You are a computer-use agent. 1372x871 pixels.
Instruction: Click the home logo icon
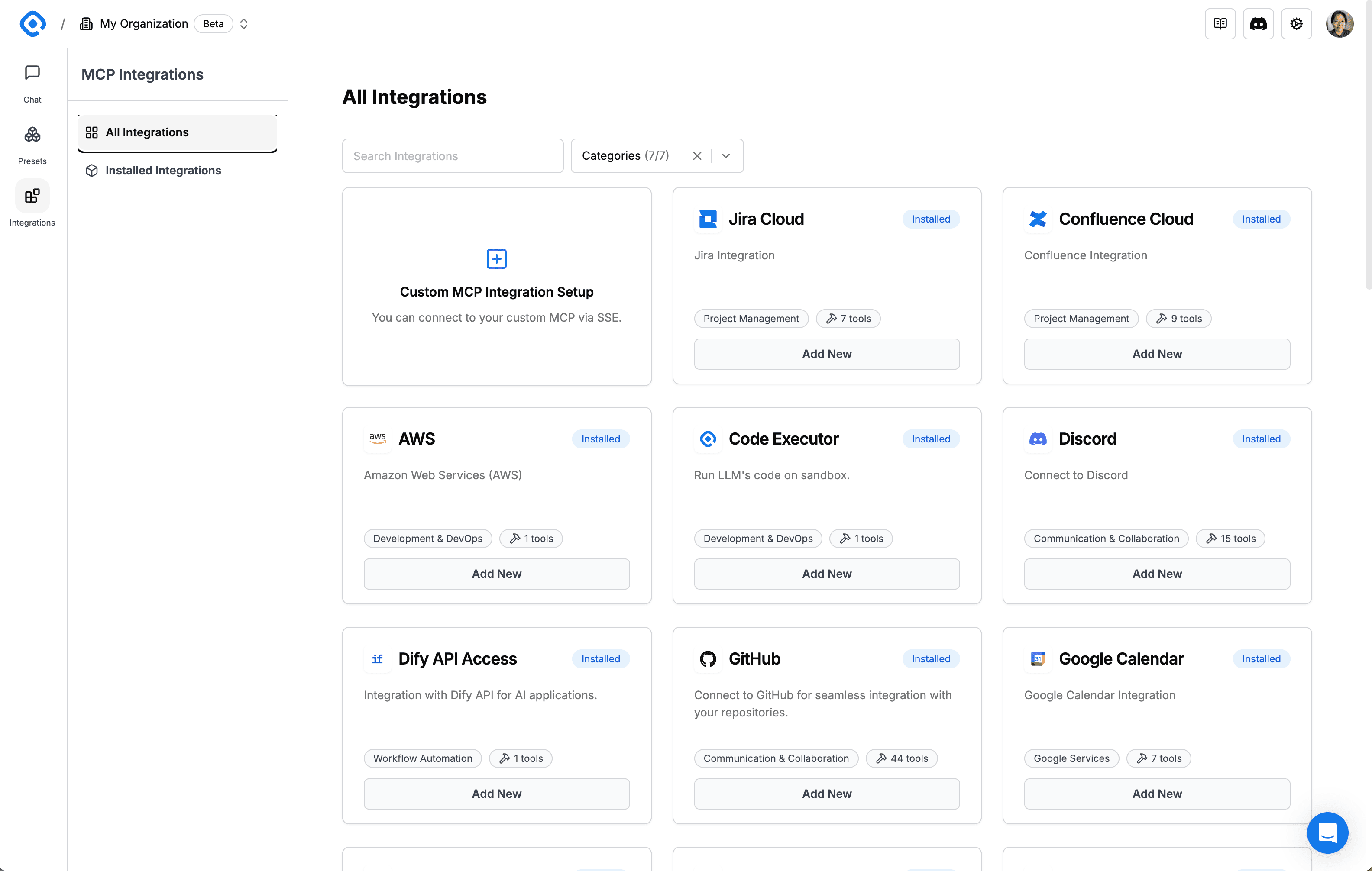tap(32, 24)
